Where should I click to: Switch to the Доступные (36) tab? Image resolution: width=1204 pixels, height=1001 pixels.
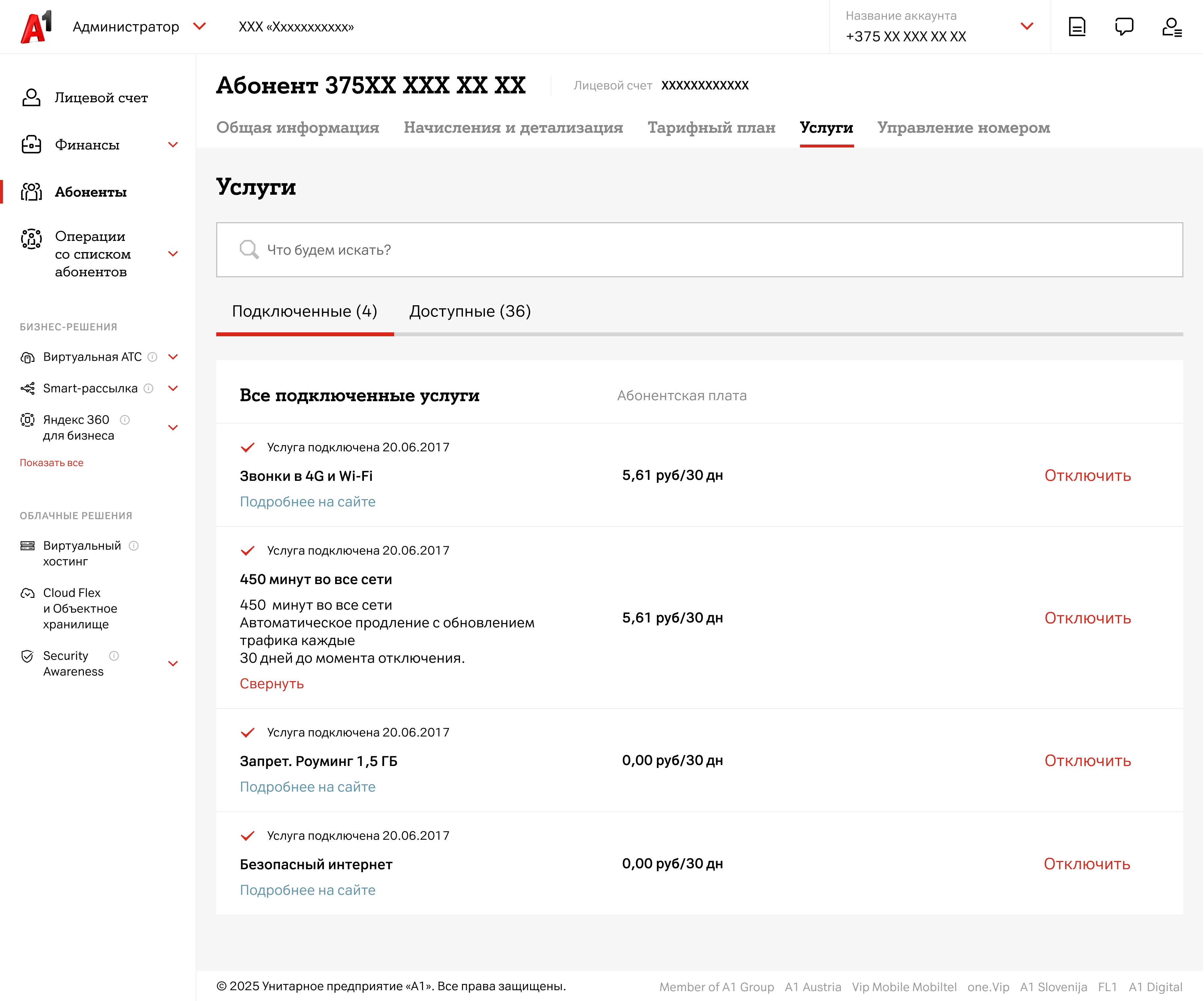pos(469,311)
